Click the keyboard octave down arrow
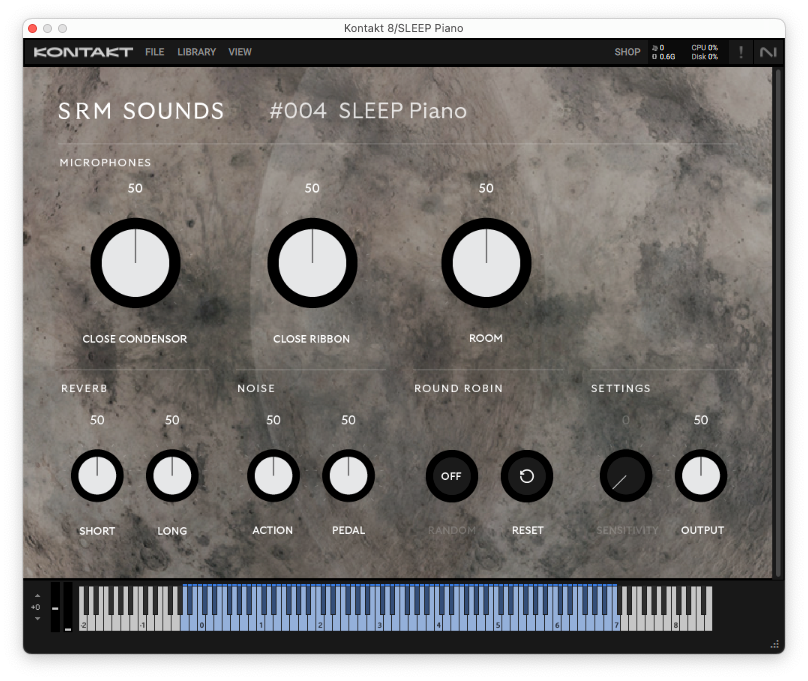808x681 pixels. (x=37, y=618)
